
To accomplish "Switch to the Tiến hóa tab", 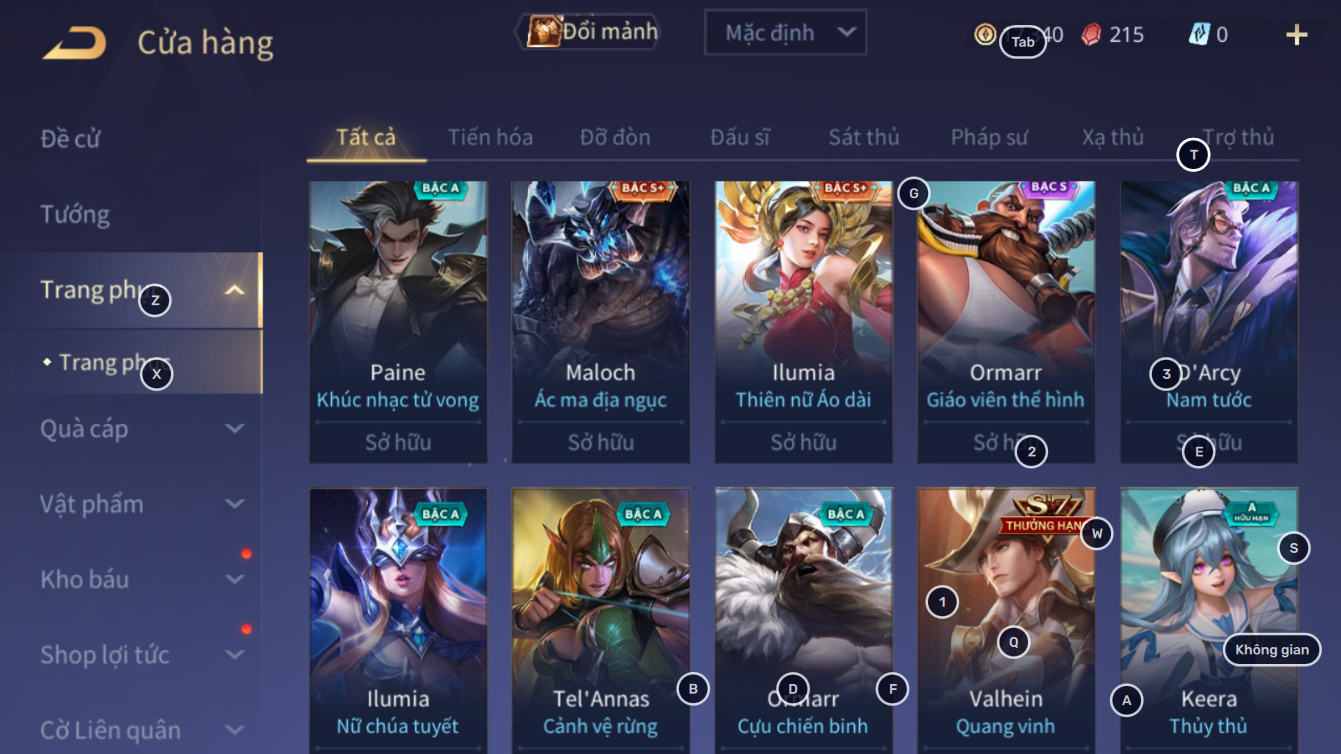I will (x=490, y=137).
